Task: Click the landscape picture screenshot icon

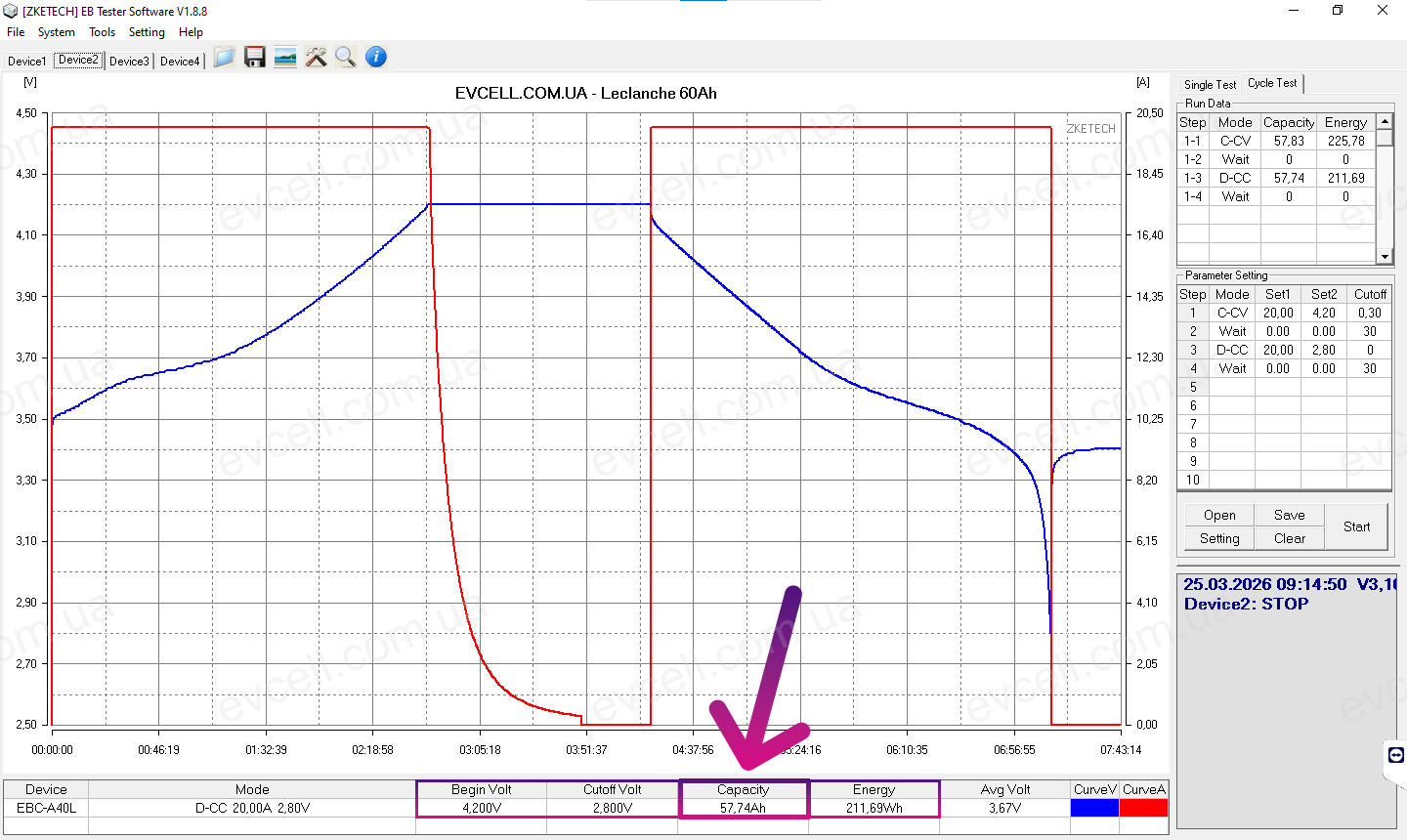Action: click(285, 58)
